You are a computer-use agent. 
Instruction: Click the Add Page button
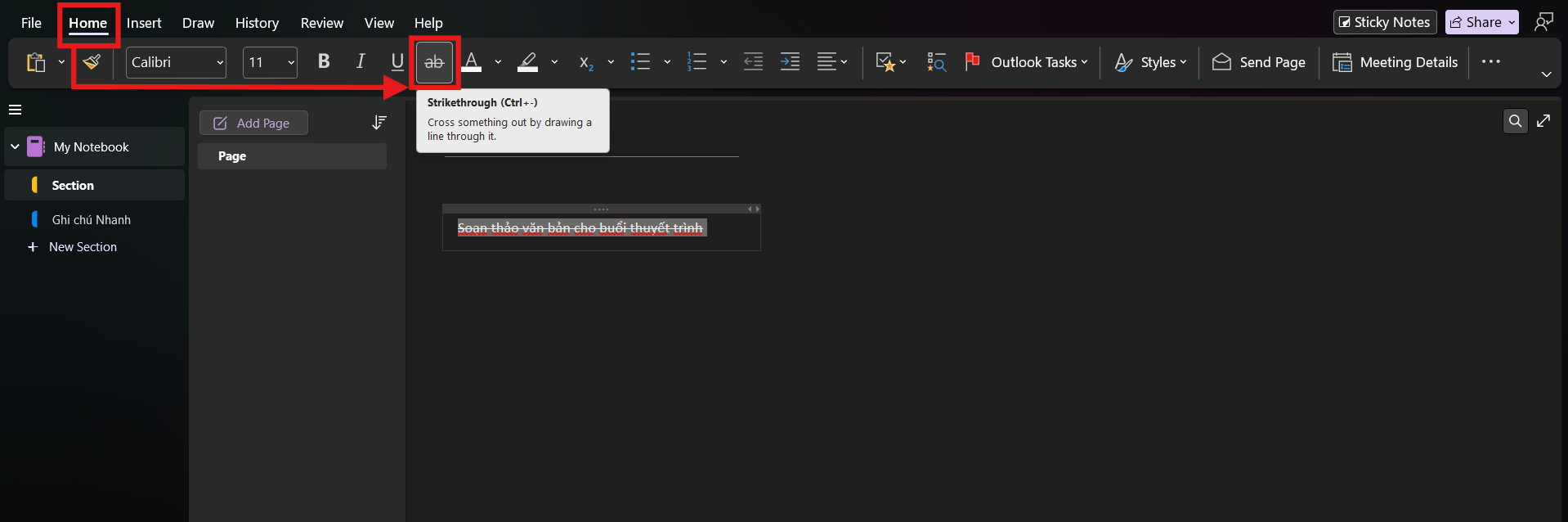click(x=253, y=123)
